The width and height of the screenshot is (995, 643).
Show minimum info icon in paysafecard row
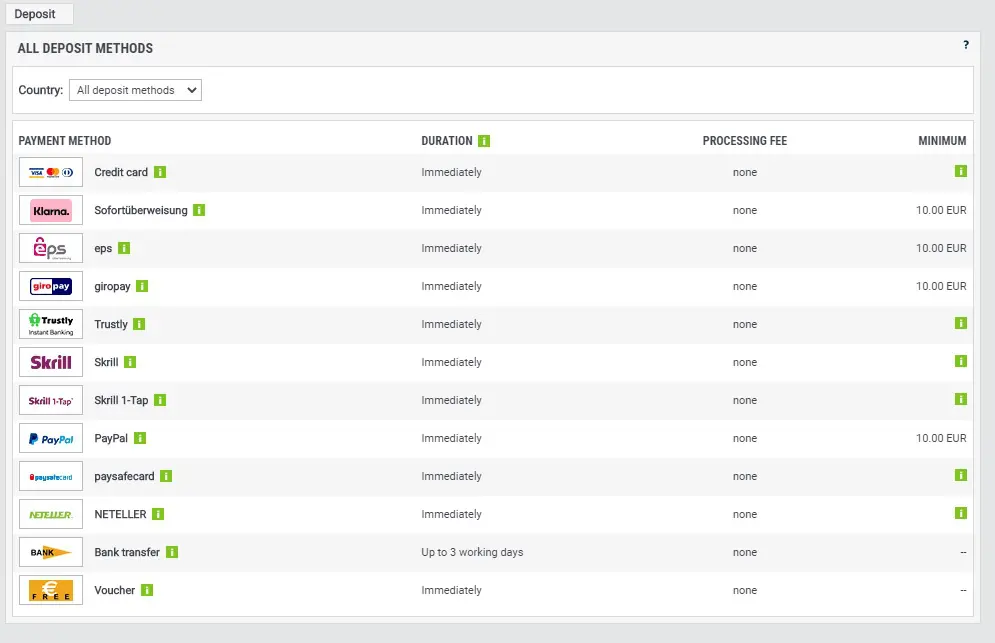point(961,475)
